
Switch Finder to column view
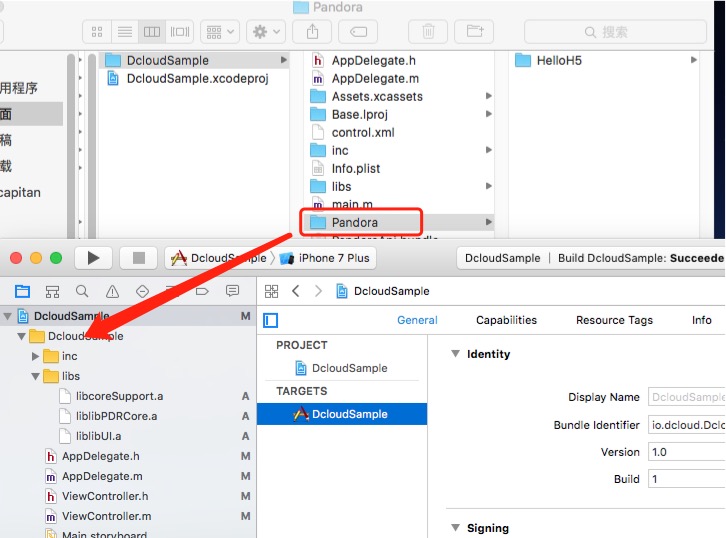click(x=152, y=32)
